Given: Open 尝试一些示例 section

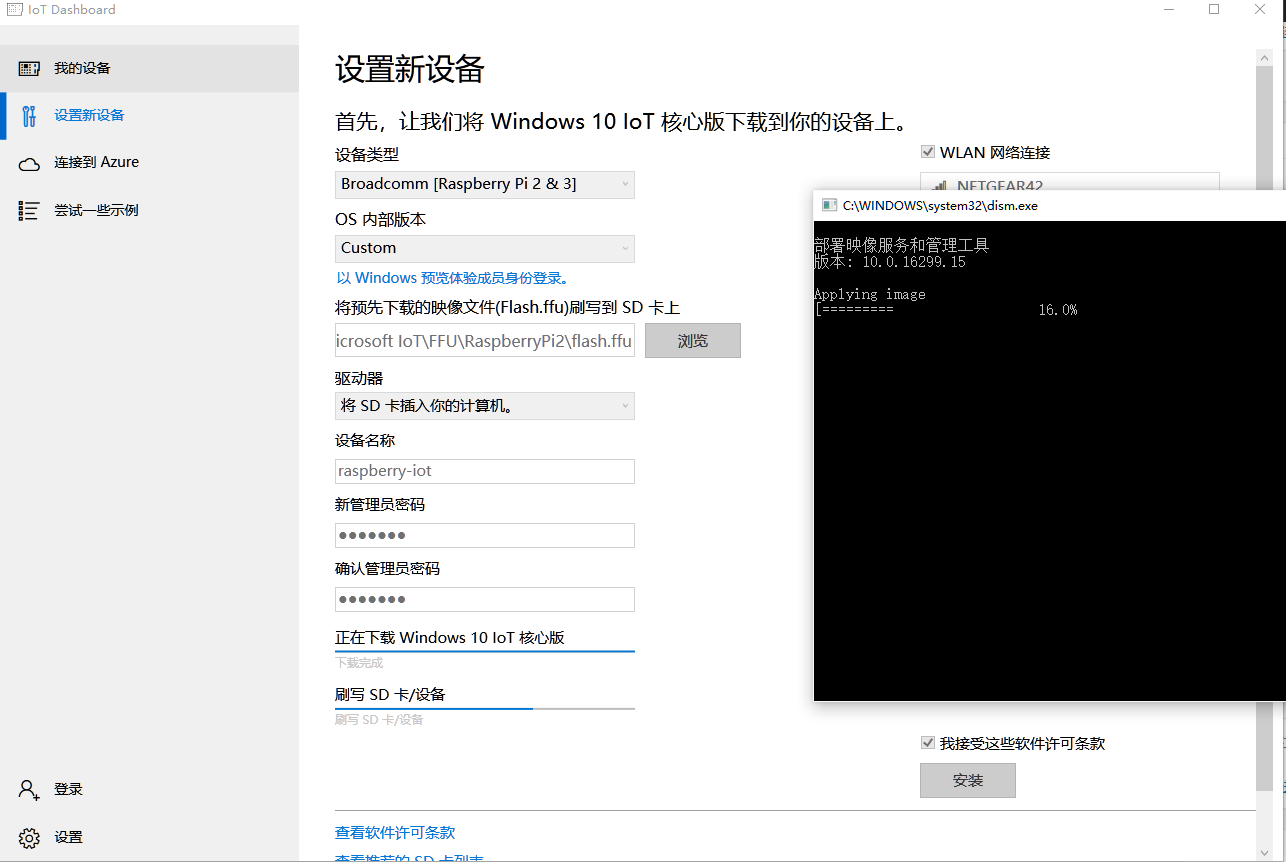Looking at the screenshot, I should 150,210.
